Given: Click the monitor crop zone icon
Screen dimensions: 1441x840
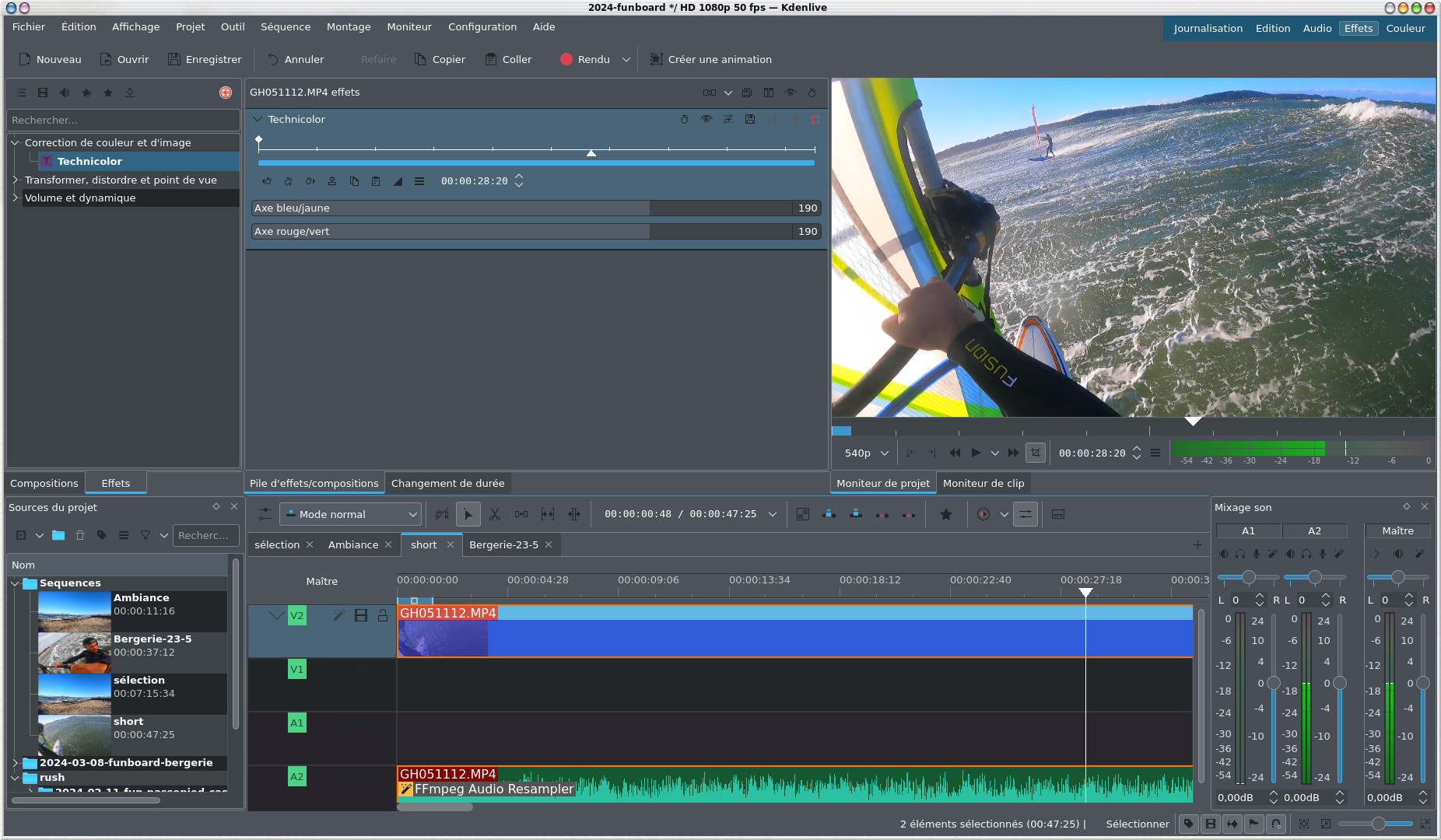Looking at the screenshot, I should tap(1035, 453).
